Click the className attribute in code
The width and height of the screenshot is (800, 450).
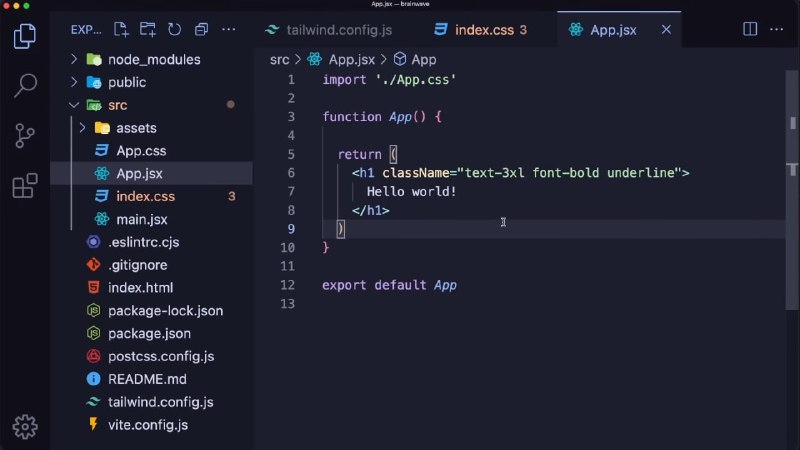click(x=415, y=172)
